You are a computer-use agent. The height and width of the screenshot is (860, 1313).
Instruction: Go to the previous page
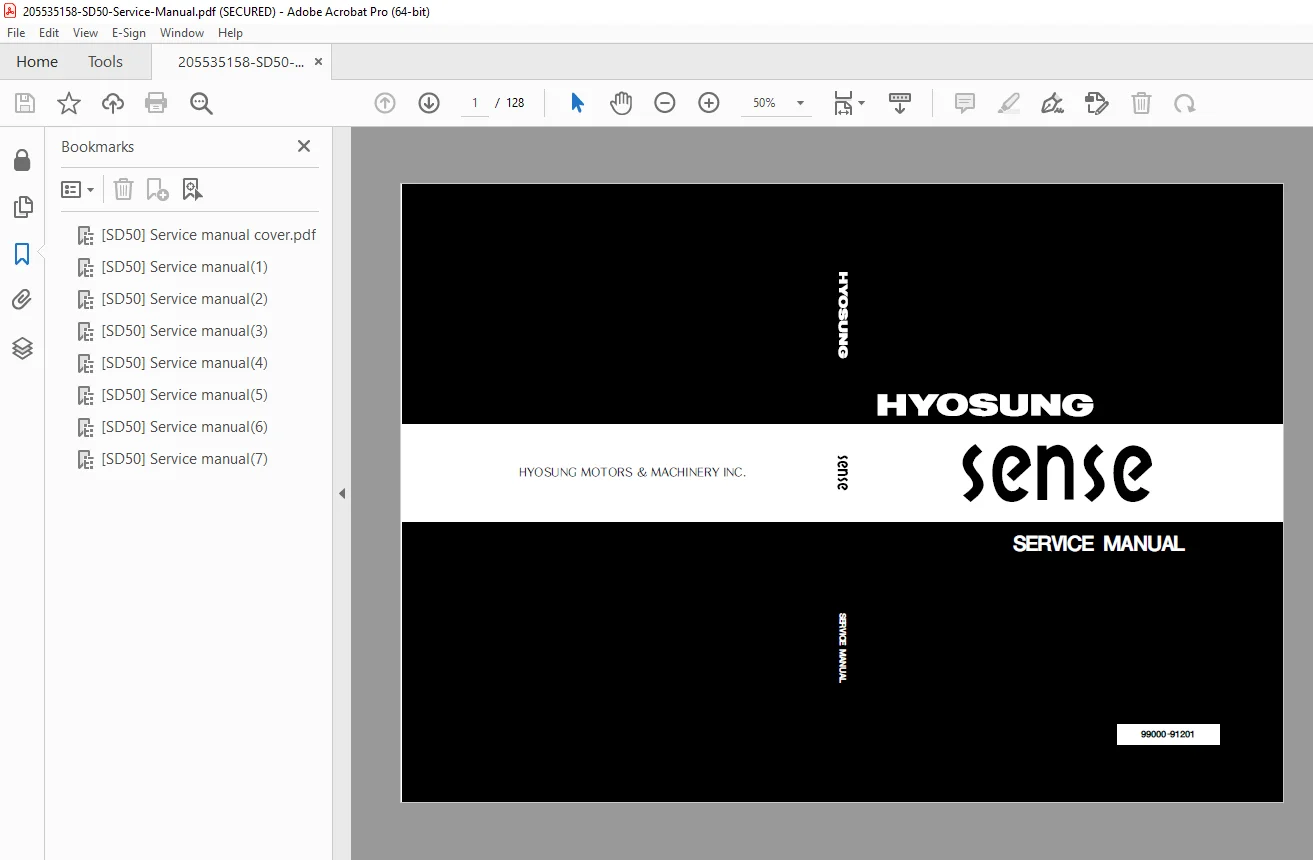pos(385,103)
